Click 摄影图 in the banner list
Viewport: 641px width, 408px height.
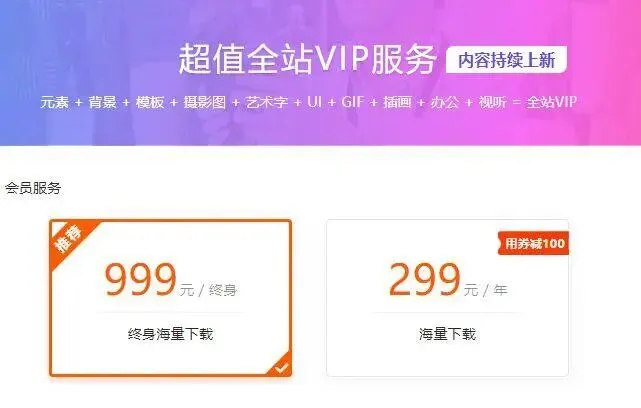click(205, 102)
